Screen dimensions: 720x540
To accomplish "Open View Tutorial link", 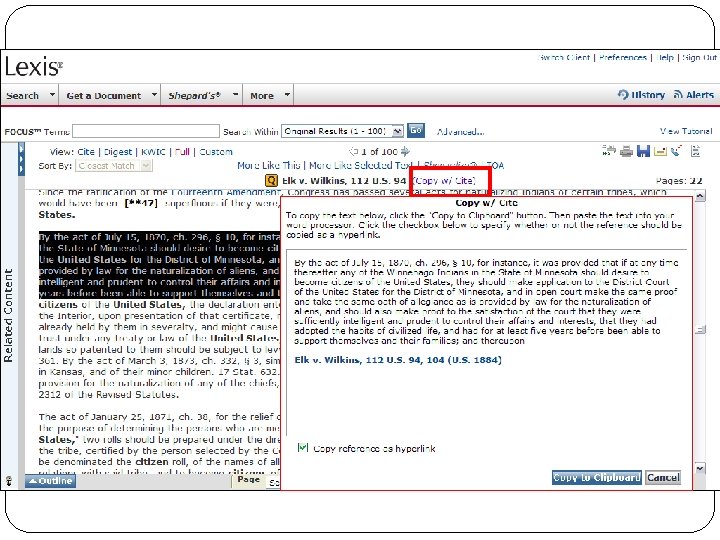I will tap(686, 131).
